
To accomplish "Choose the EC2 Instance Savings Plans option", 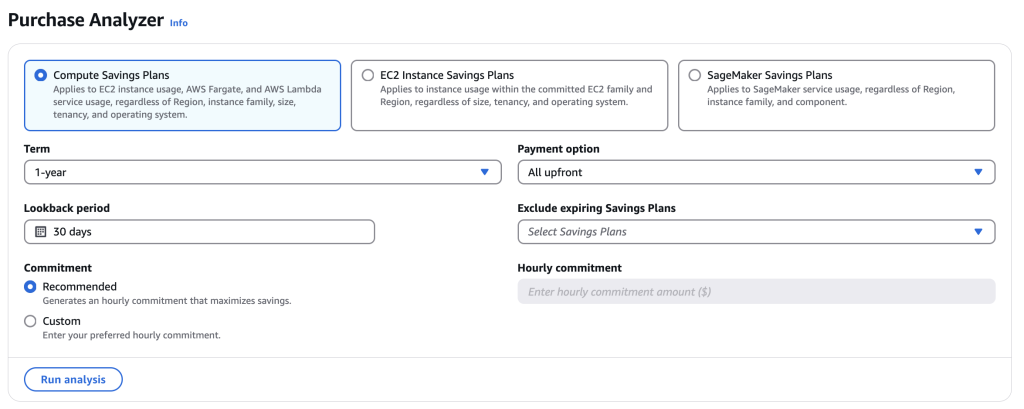I will [x=368, y=75].
